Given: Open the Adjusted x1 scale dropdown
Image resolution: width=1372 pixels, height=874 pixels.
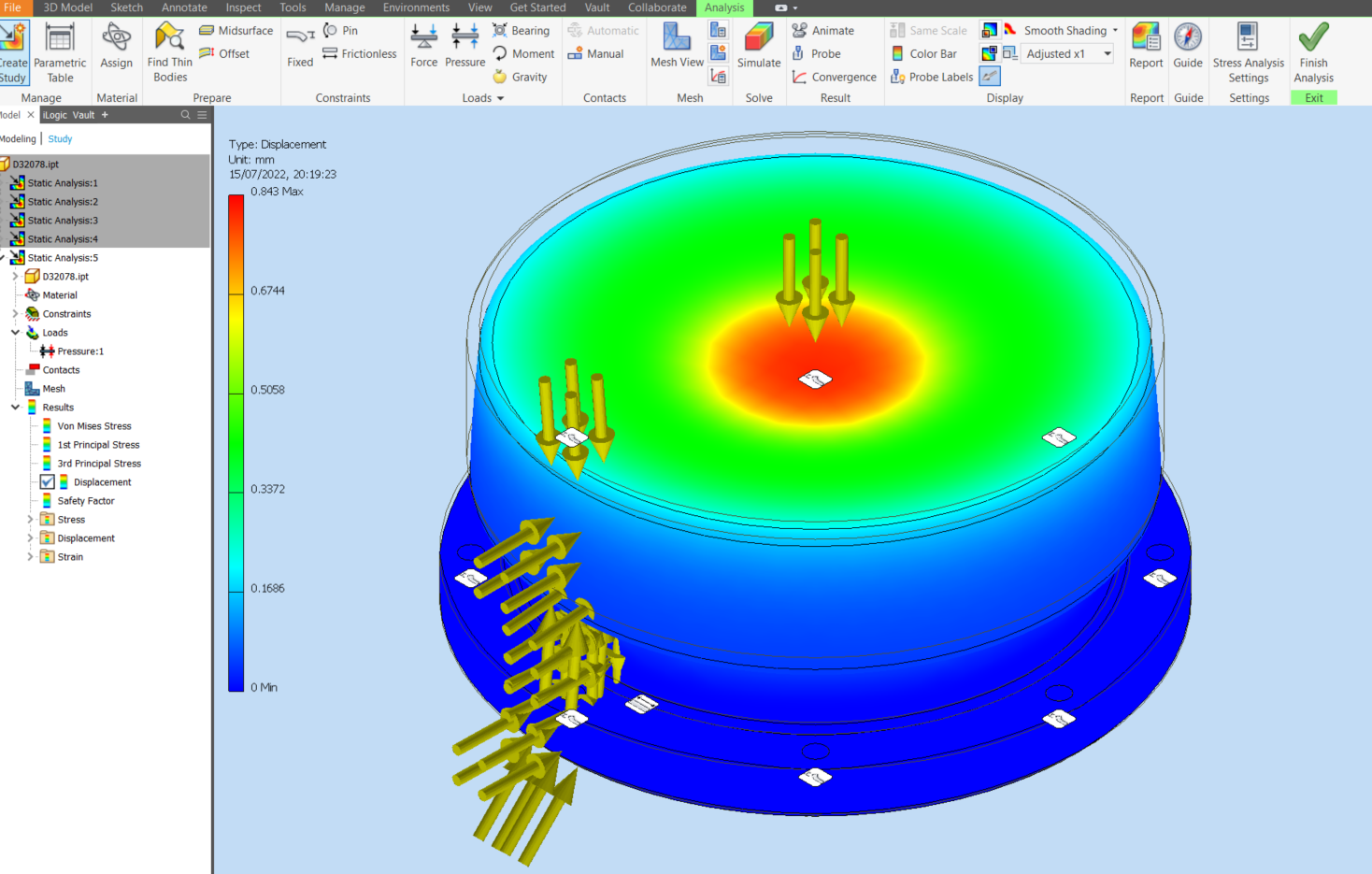Looking at the screenshot, I should pyautogui.click(x=1107, y=53).
